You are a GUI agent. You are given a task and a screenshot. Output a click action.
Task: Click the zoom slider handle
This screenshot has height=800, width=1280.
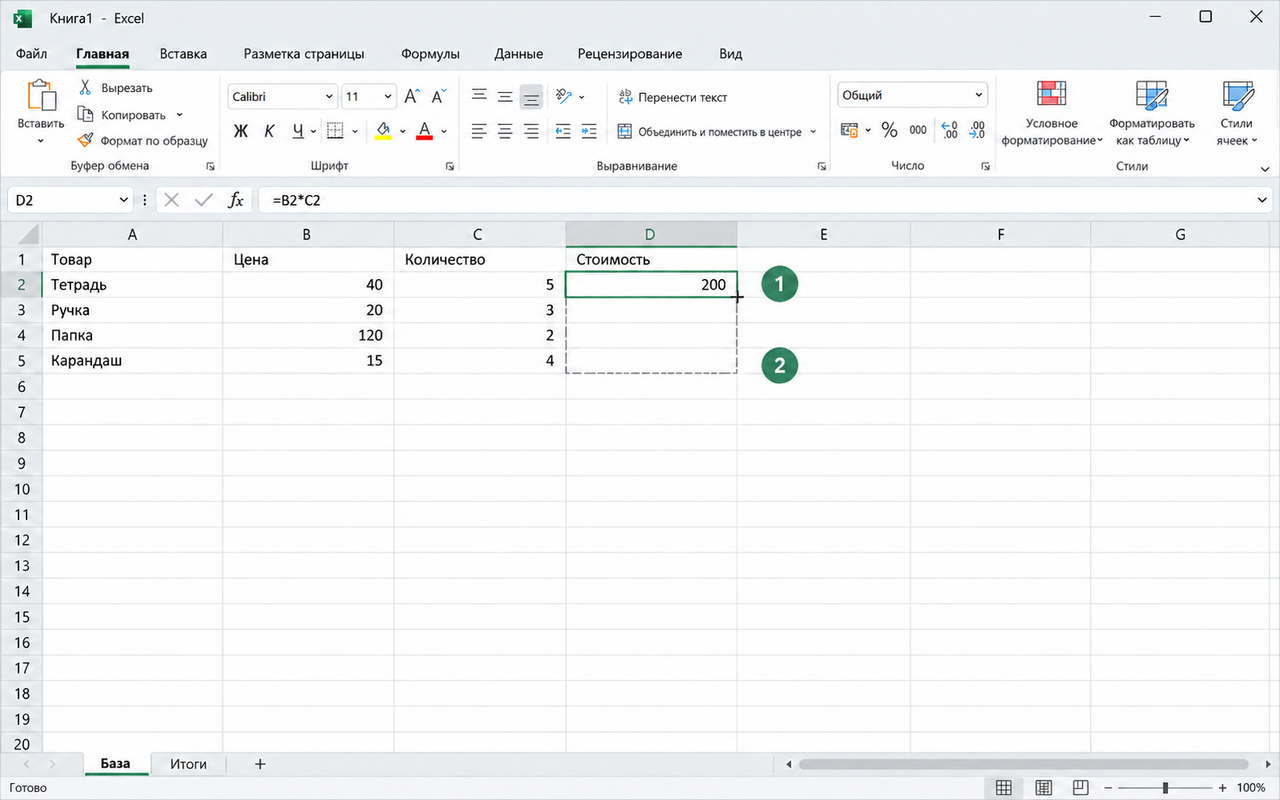tap(1164, 788)
